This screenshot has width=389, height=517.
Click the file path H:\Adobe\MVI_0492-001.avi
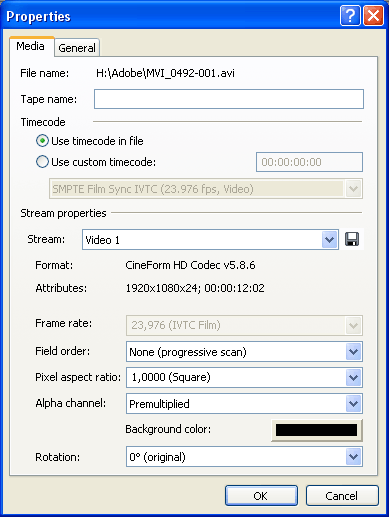tap(165, 73)
